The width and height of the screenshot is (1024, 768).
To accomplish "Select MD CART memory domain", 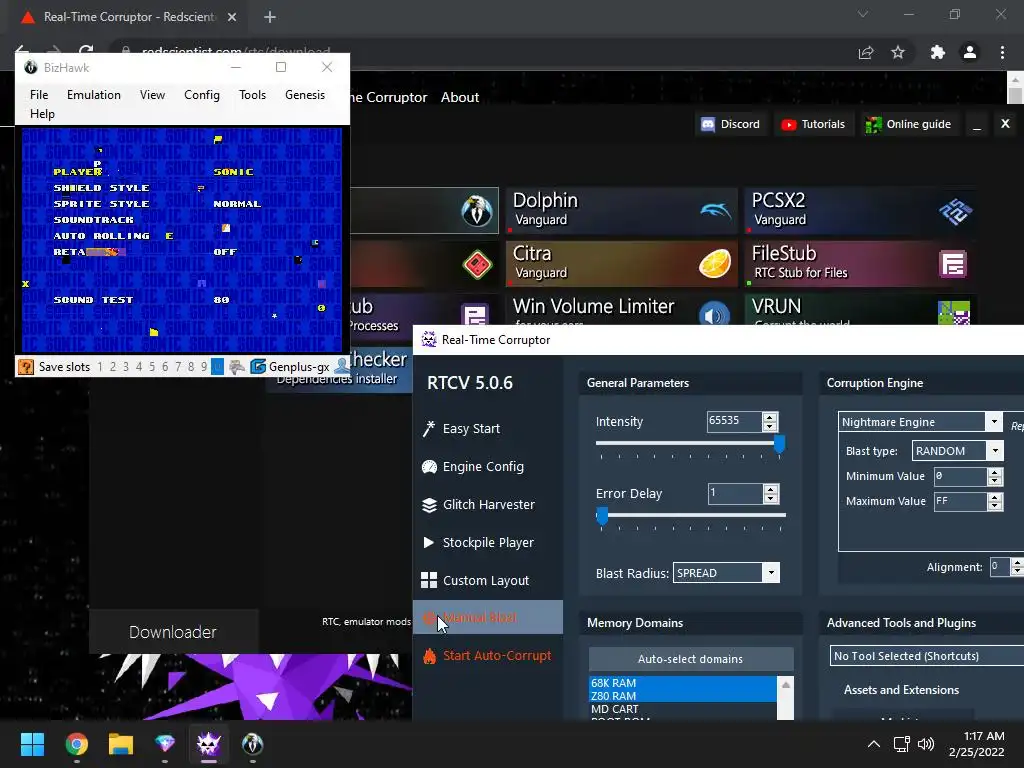I will [682, 709].
